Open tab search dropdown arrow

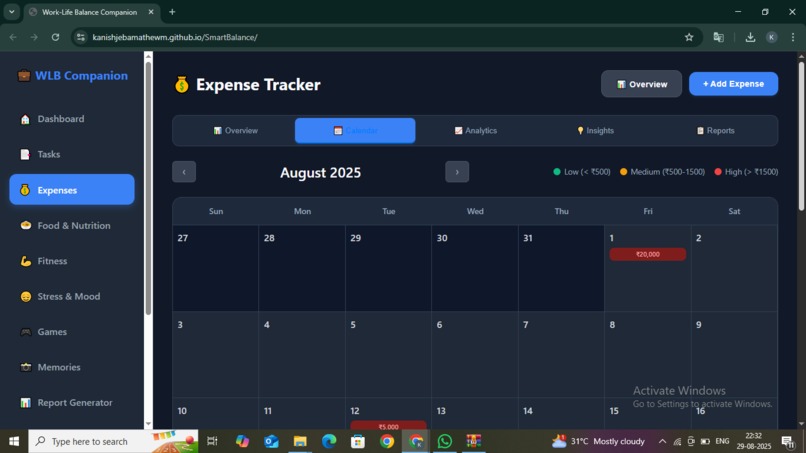[x=11, y=12]
